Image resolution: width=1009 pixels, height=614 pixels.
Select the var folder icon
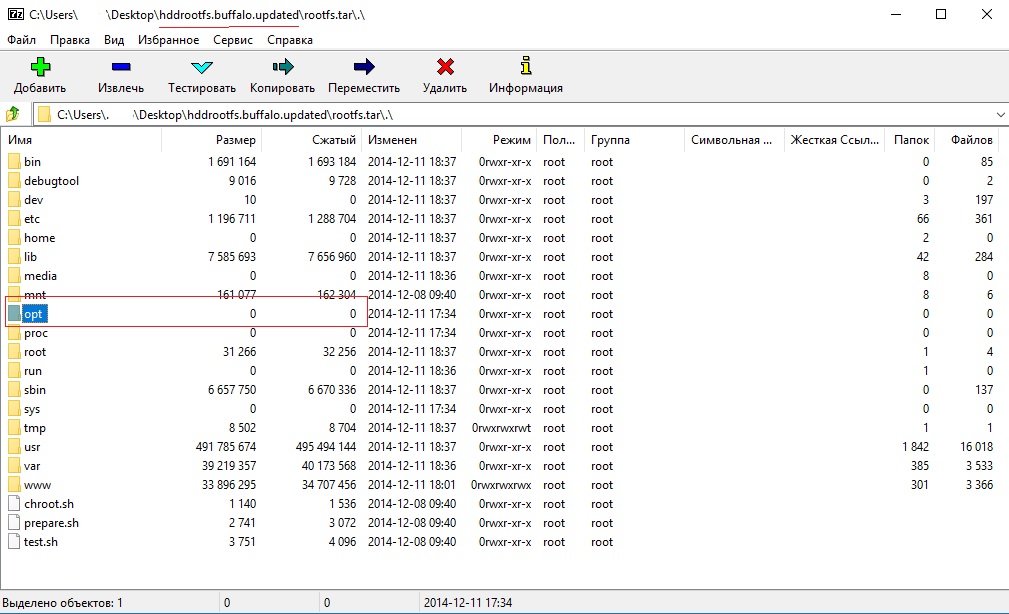coord(14,466)
